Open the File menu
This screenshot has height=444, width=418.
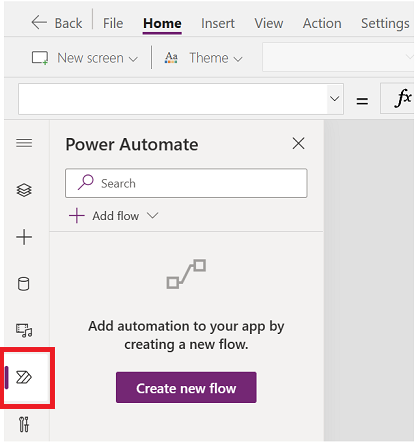point(113,23)
